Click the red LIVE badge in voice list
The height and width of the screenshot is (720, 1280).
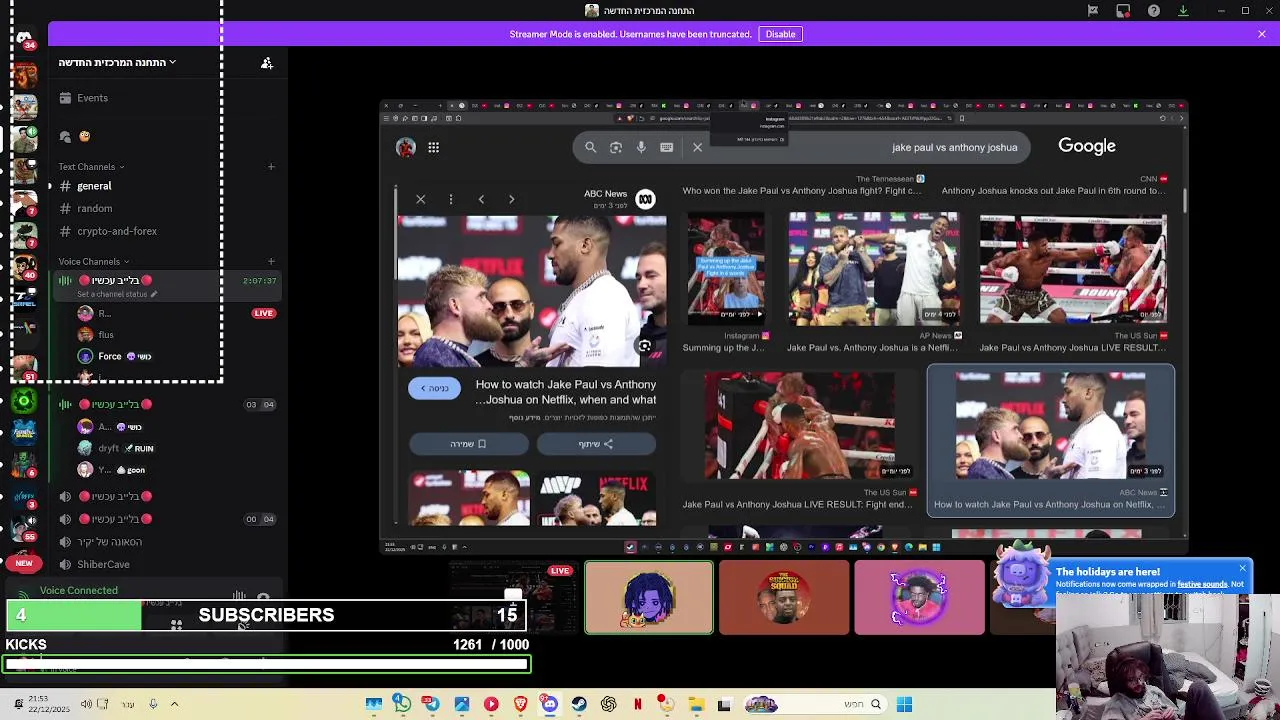pos(263,313)
